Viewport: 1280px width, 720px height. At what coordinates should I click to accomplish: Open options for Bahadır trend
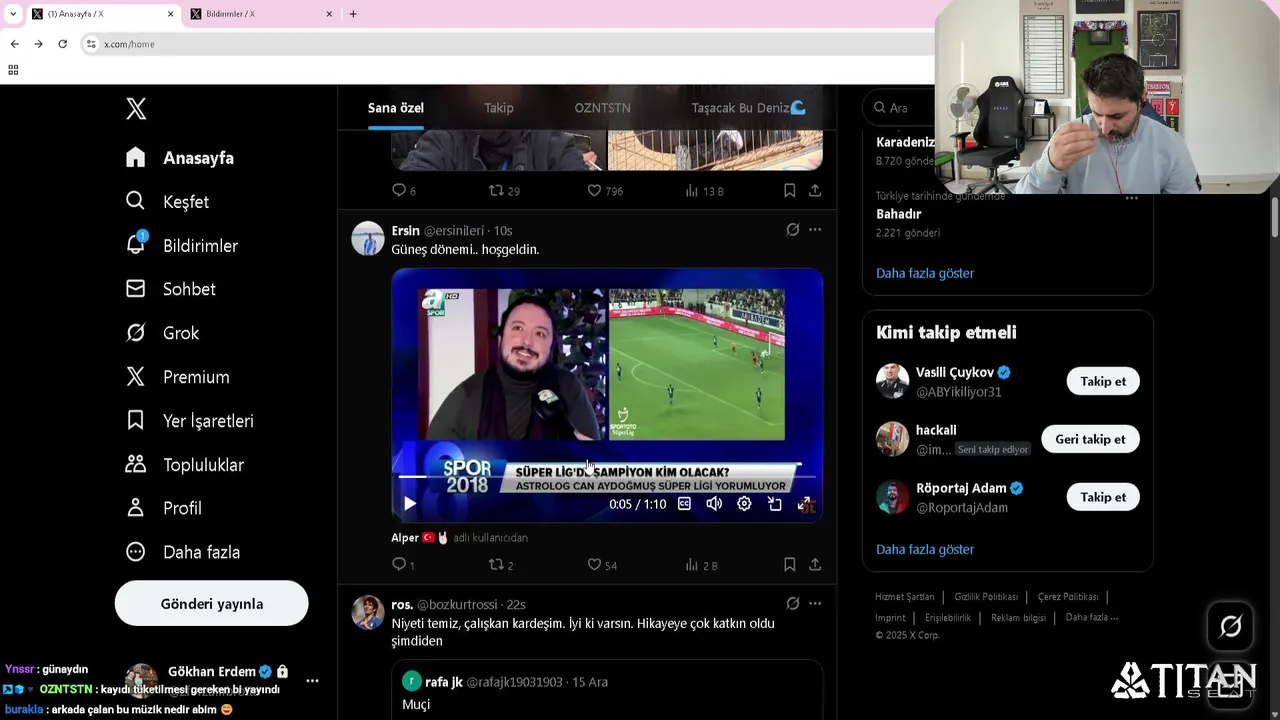pos(1131,198)
